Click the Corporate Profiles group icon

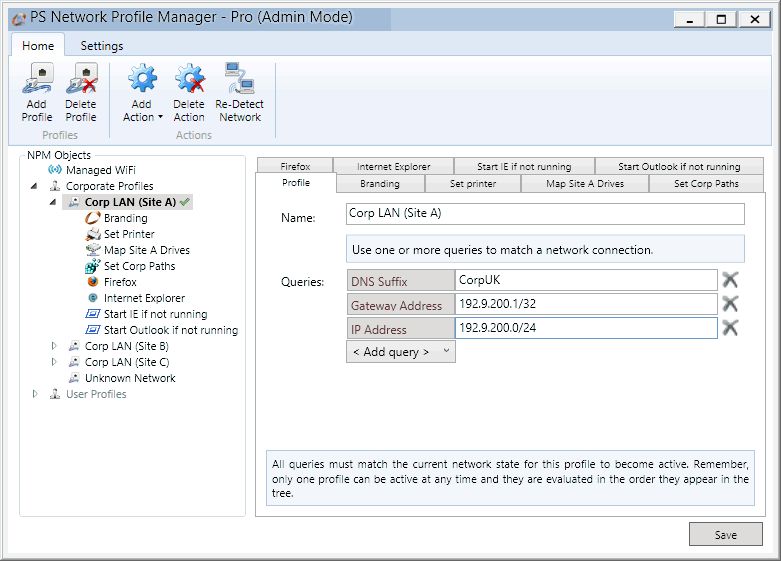click(x=55, y=186)
